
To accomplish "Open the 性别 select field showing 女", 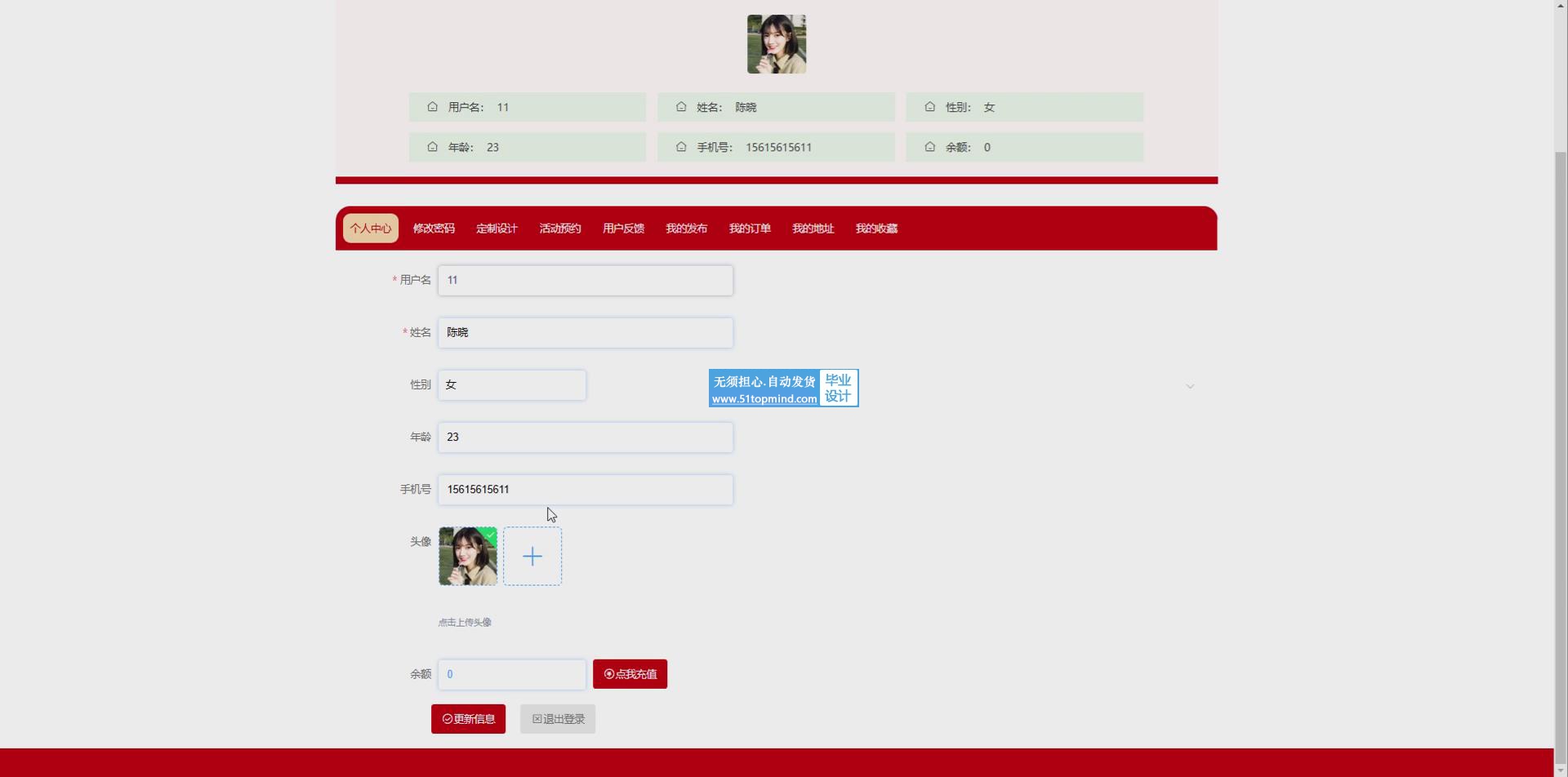I will click(511, 385).
